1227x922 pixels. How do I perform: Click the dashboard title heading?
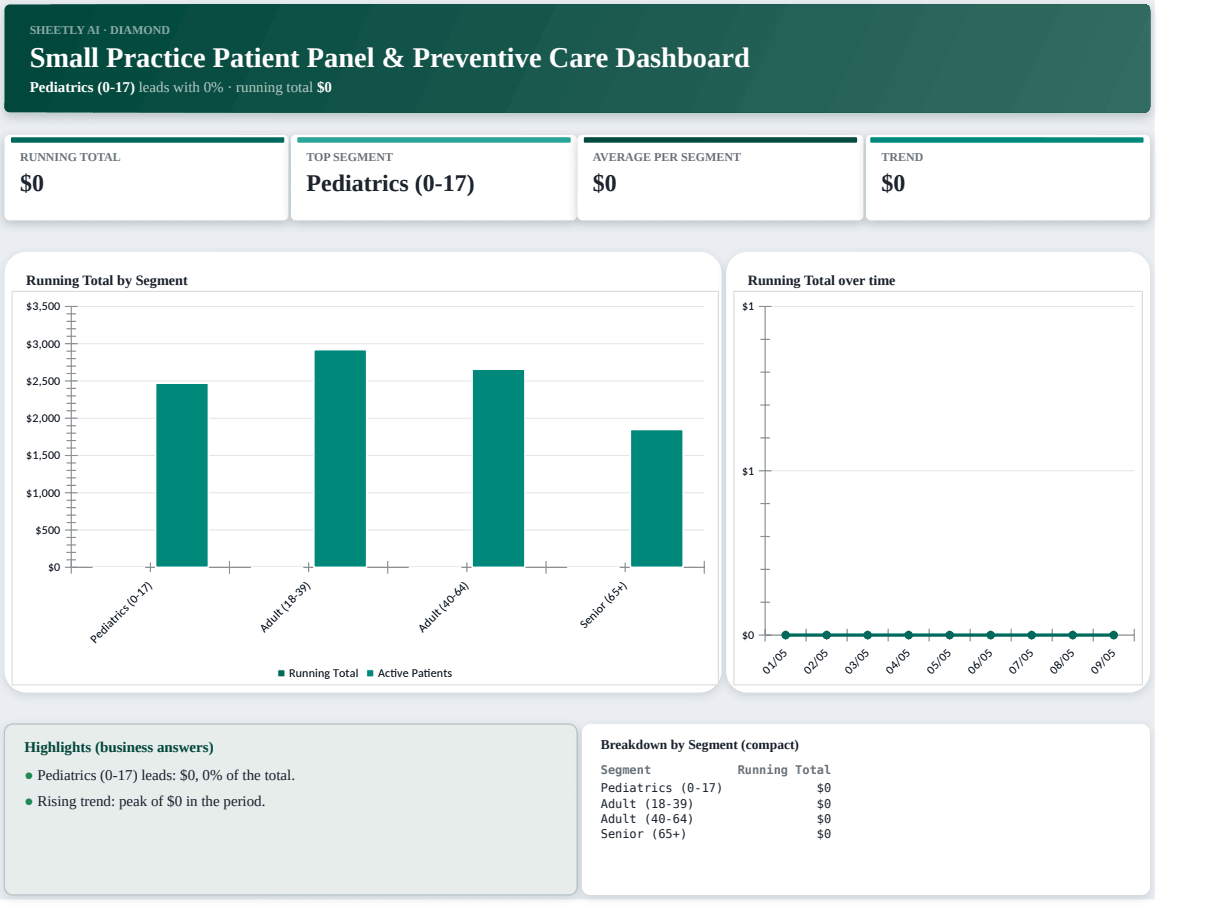pyautogui.click(x=389, y=58)
